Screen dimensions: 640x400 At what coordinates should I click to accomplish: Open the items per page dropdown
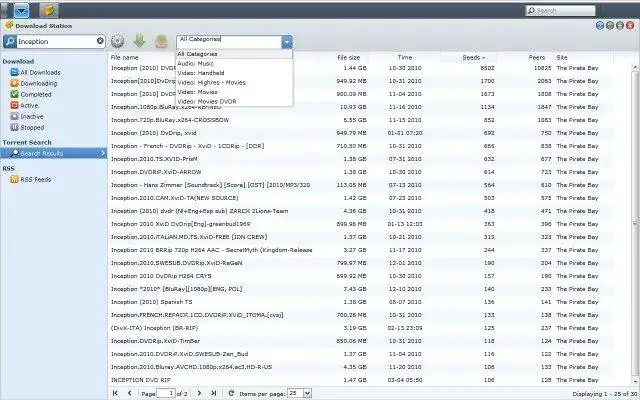point(307,393)
